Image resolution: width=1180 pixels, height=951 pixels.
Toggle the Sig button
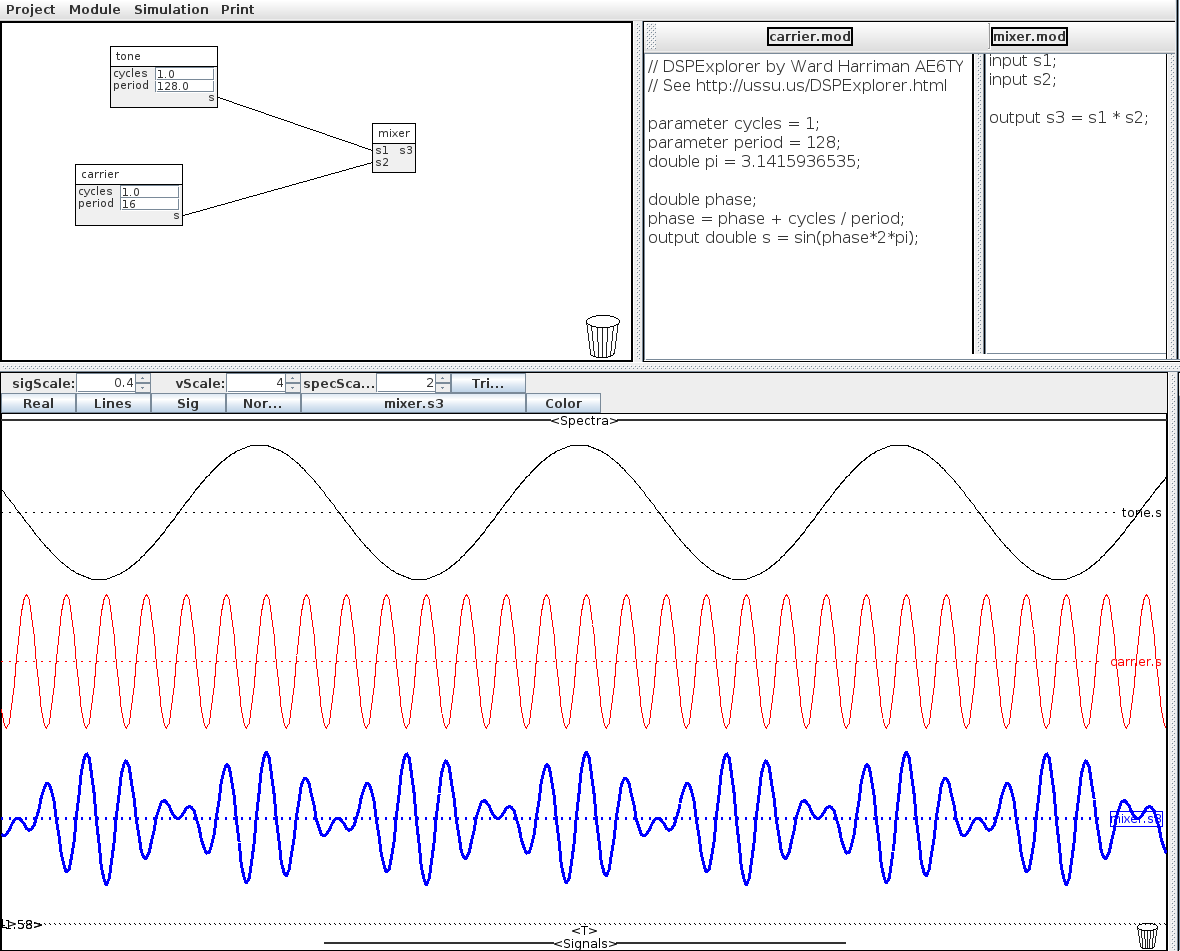(x=188, y=403)
